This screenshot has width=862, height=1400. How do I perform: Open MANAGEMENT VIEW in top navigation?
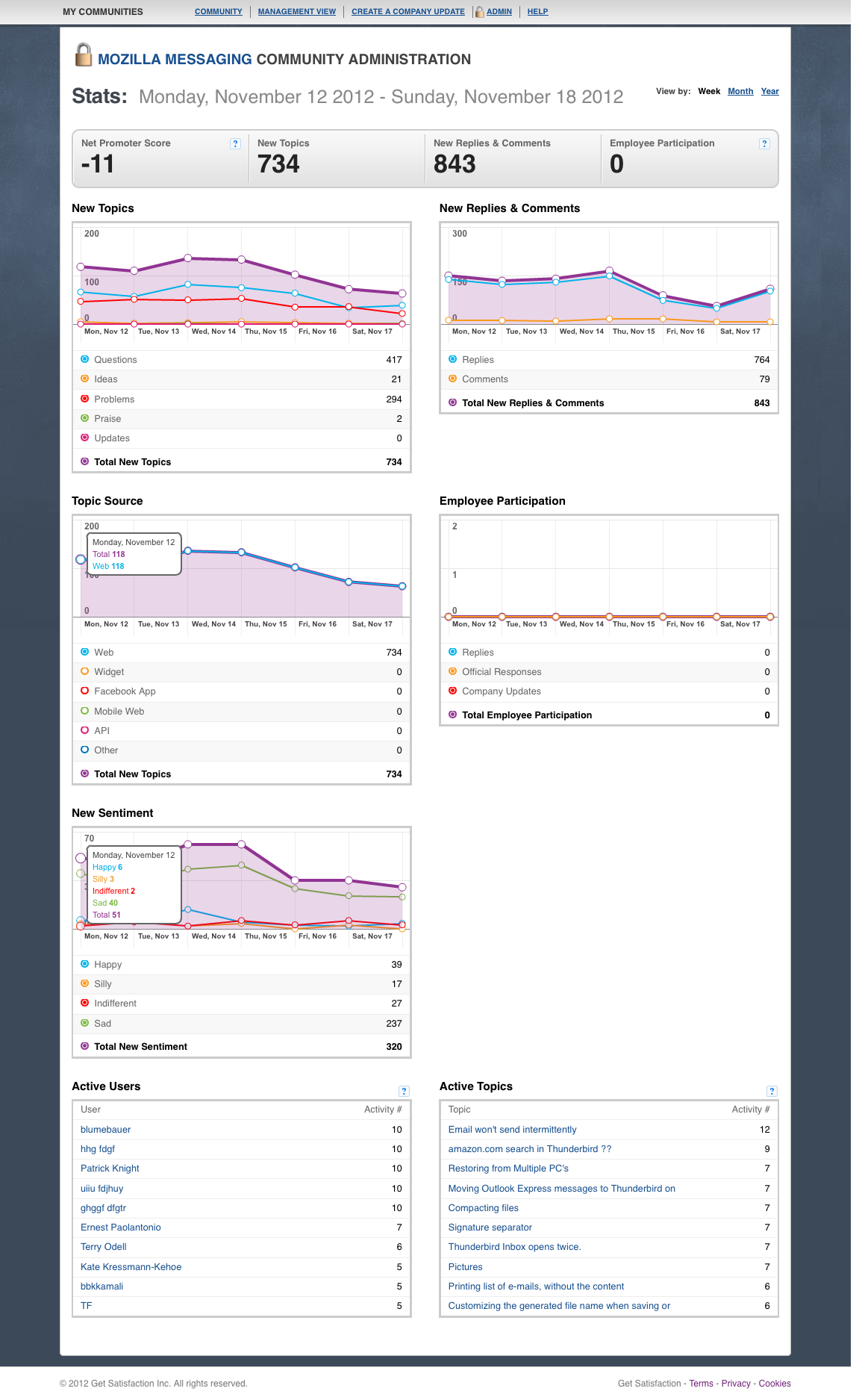pyautogui.click(x=297, y=12)
